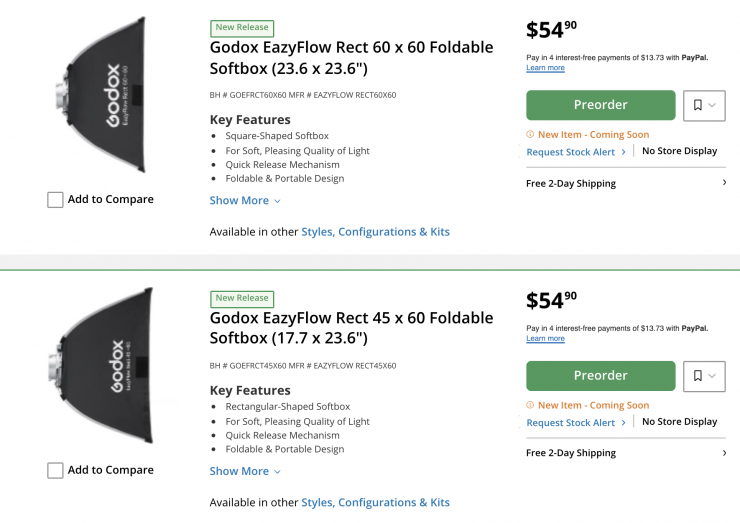Screen dimensions: 740x523
Task: Check Add to Compare for 45 x 60 softbox
Action: click(x=56, y=470)
